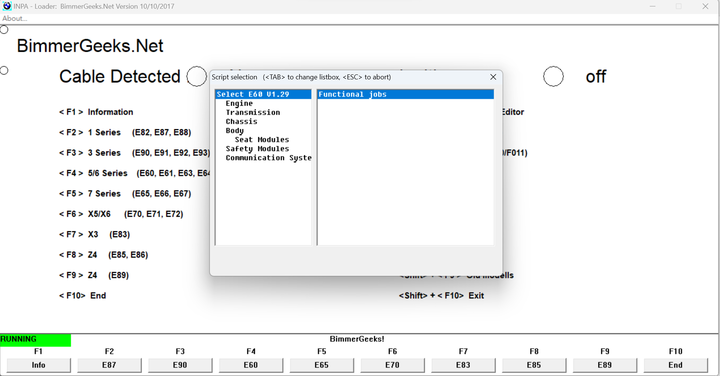Click the green RUNNING status indicator
The width and height of the screenshot is (720, 376).
click(35, 339)
